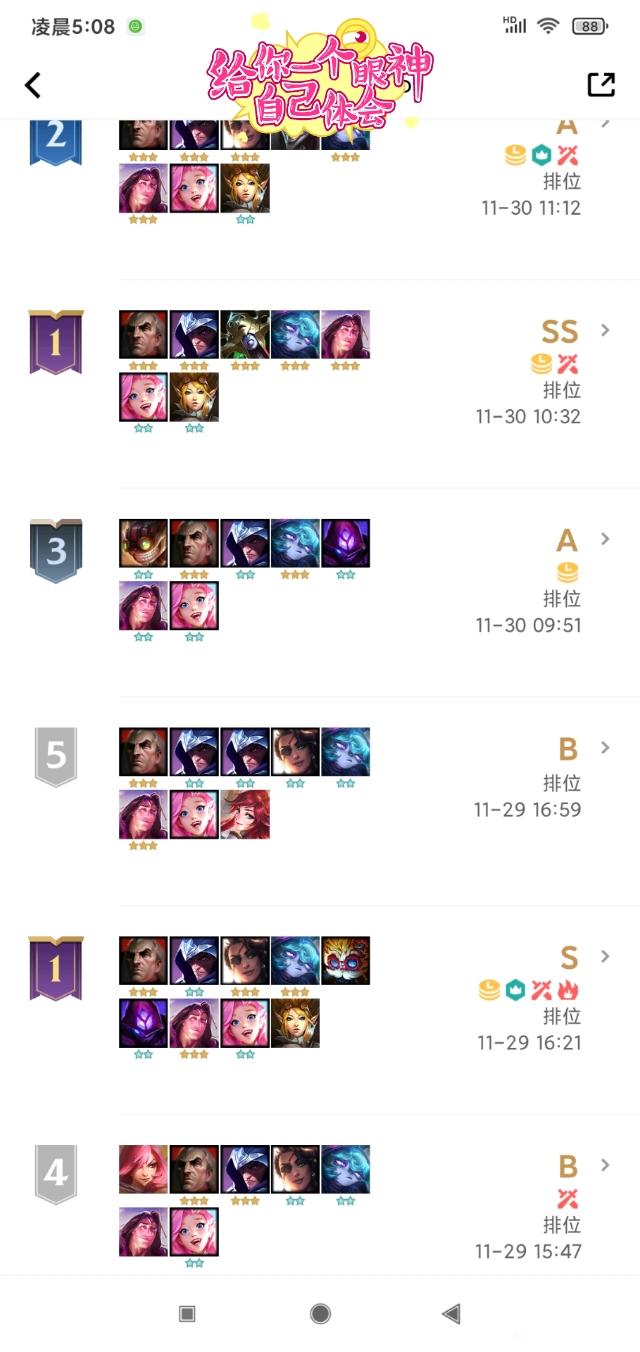Tap the Android recent apps square

(187, 1313)
